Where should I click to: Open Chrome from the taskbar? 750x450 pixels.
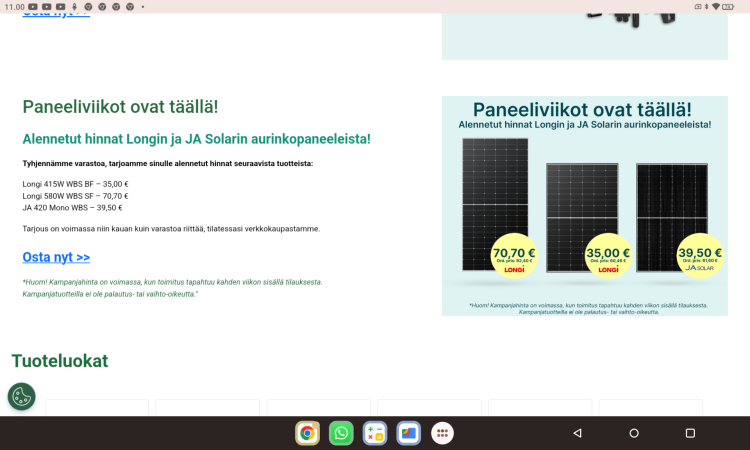click(307, 433)
